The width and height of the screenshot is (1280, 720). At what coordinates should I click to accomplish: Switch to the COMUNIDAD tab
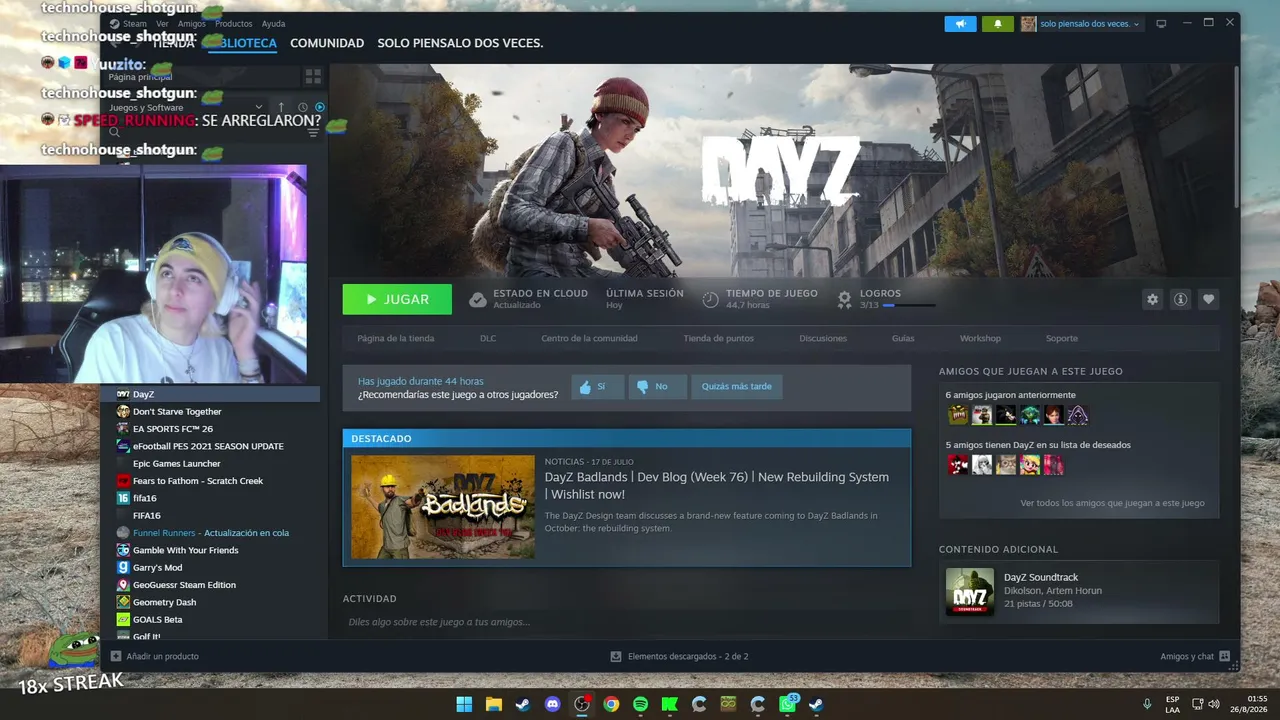click(327, 43)
